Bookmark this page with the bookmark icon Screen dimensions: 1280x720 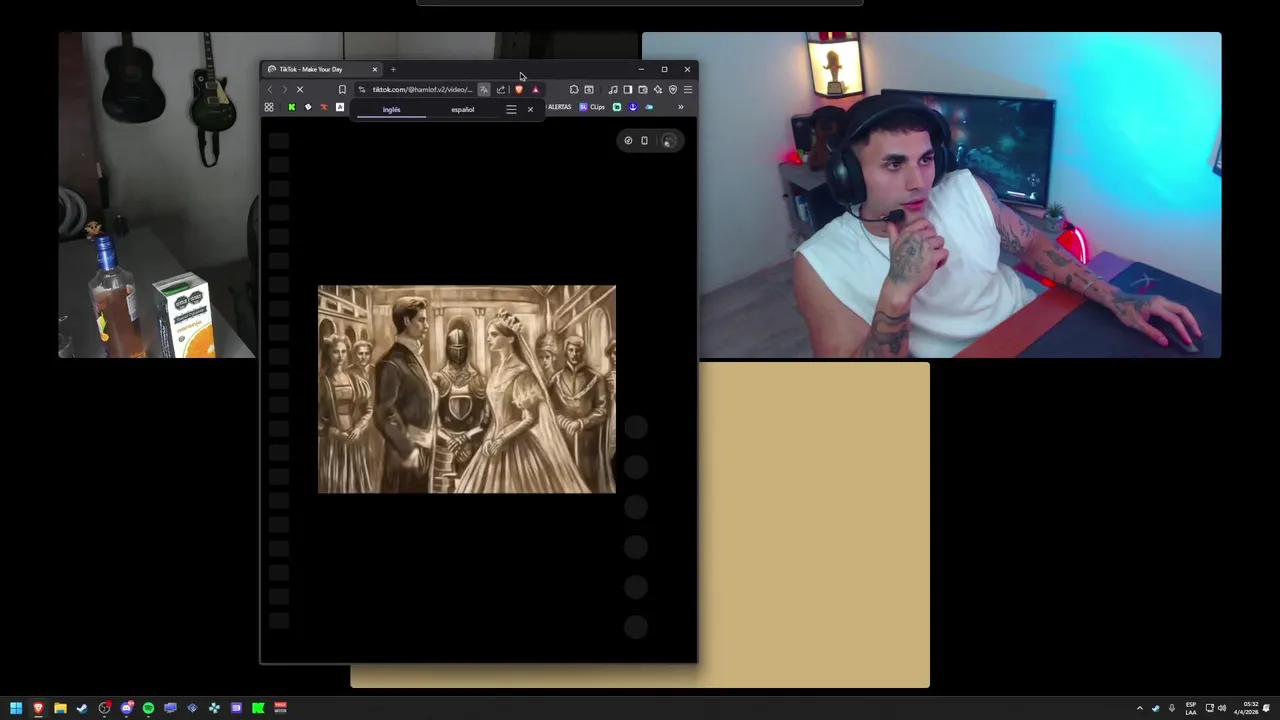(x=342, y=89)
